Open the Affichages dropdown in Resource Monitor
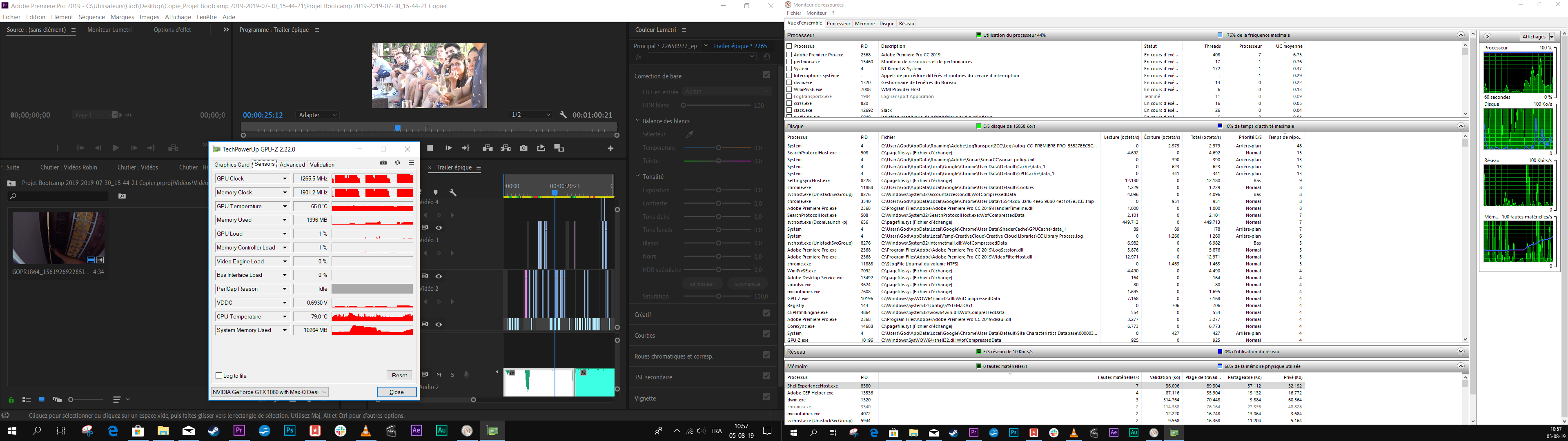 tap(1537, 37)
